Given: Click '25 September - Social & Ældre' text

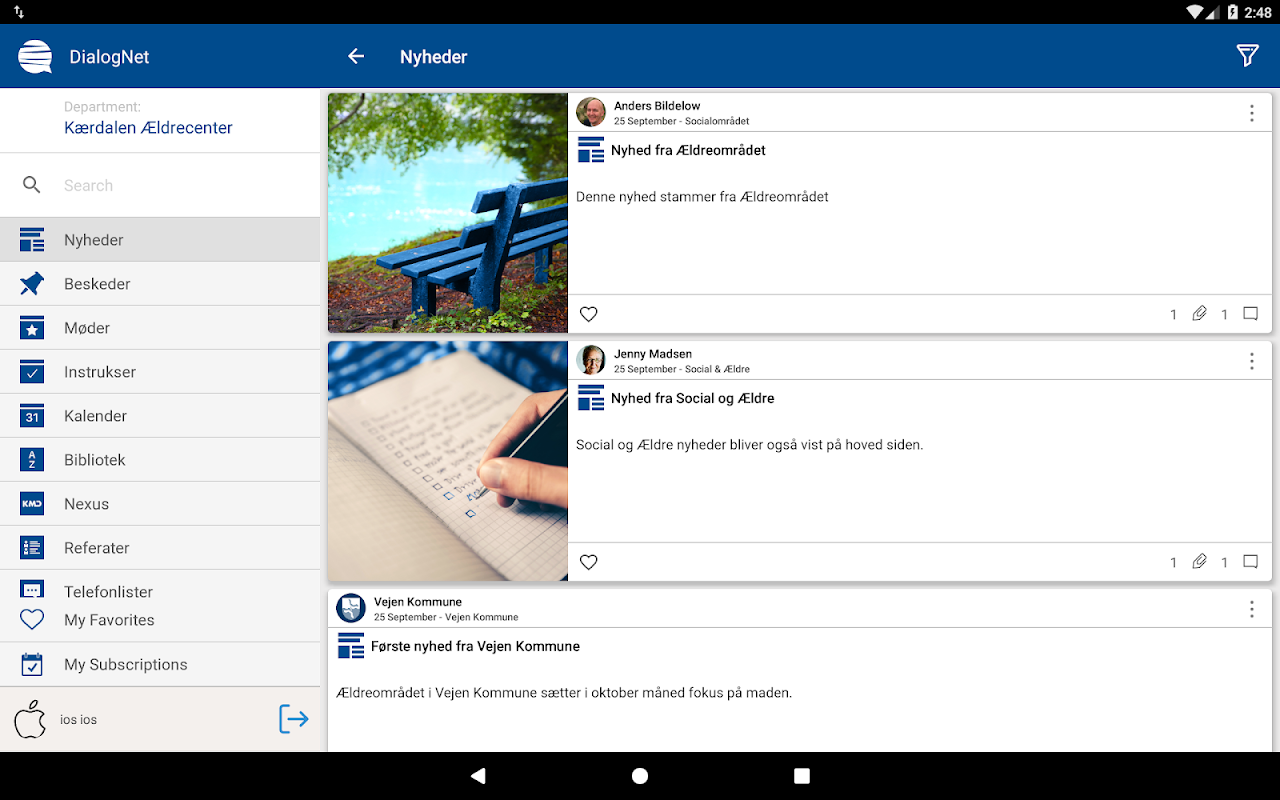Looking at the screenshot, I should 682,369.
